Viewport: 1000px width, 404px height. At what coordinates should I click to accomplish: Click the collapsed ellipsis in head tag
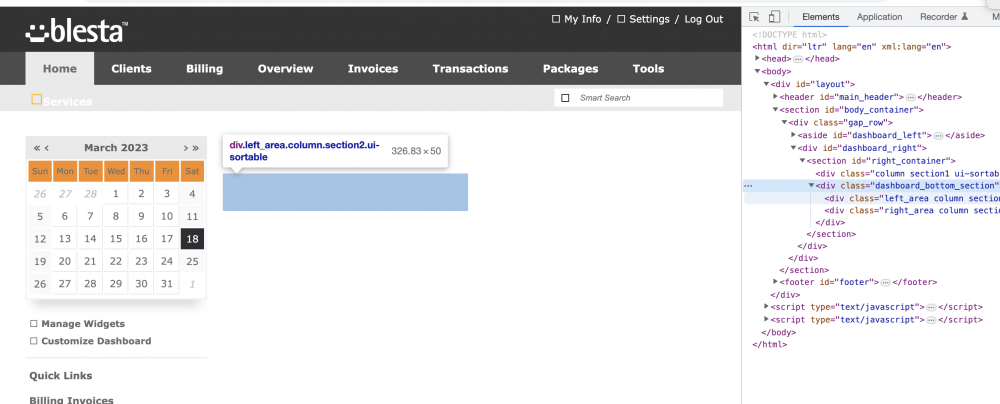(x=797, y=59)
